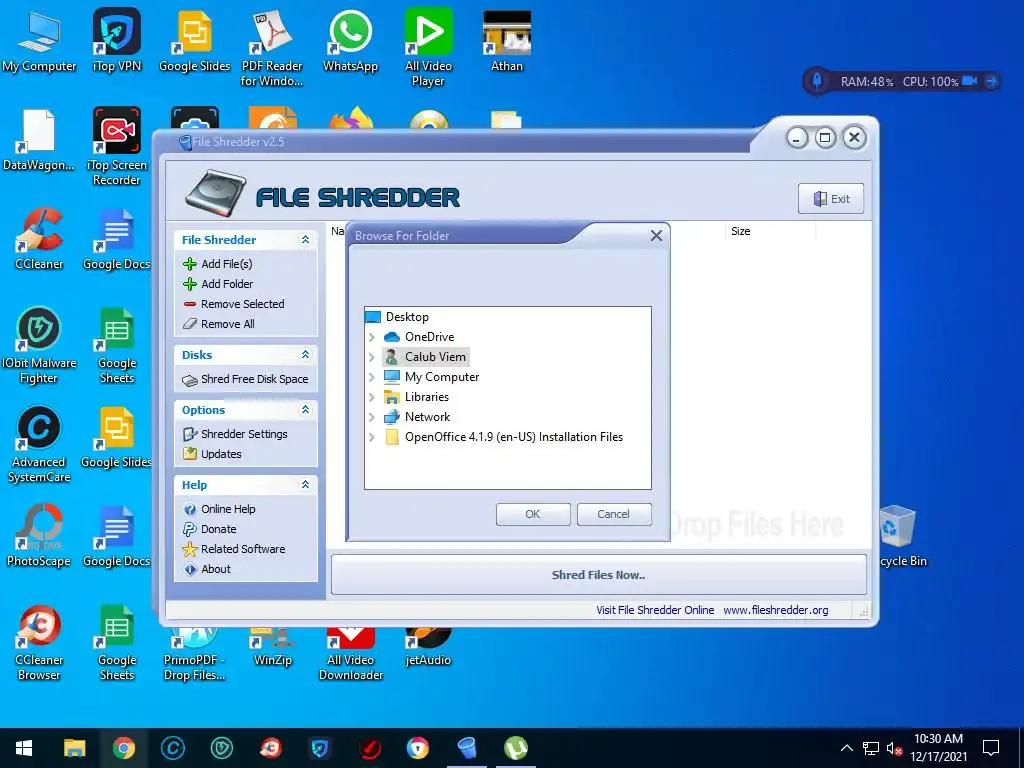Open the PDF Reader for Windows shortcut
Screen dimensions: 1024x768
[x=272, y=47]
